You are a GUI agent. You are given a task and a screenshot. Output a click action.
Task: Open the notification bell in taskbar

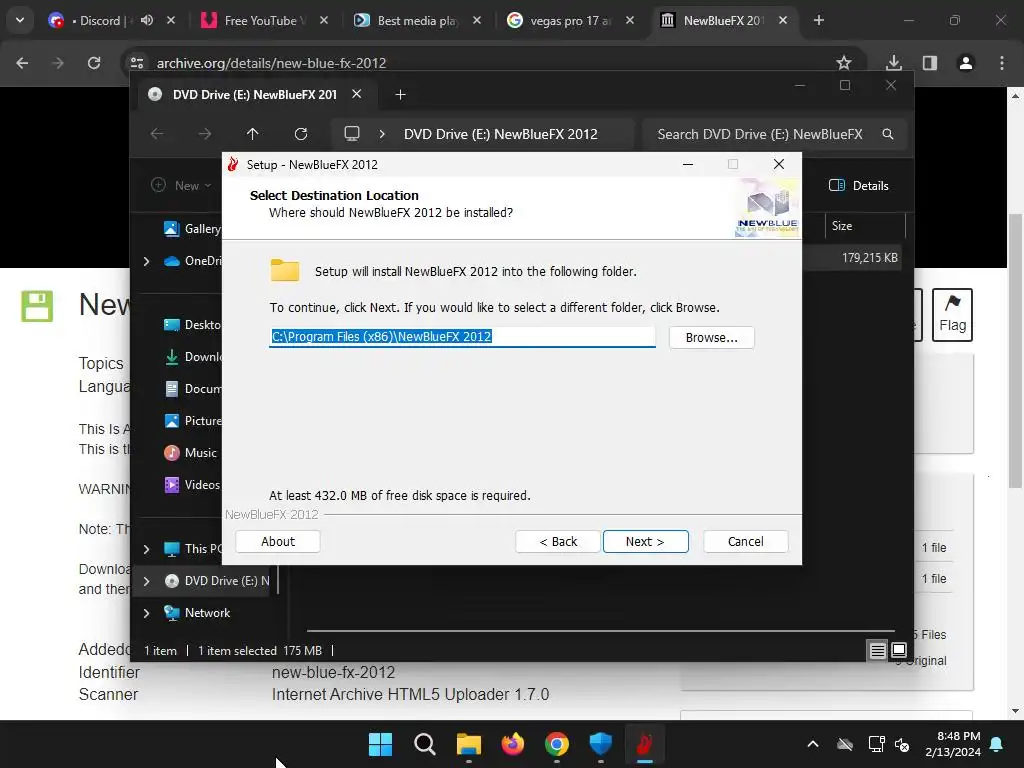[x=997, y=744]
